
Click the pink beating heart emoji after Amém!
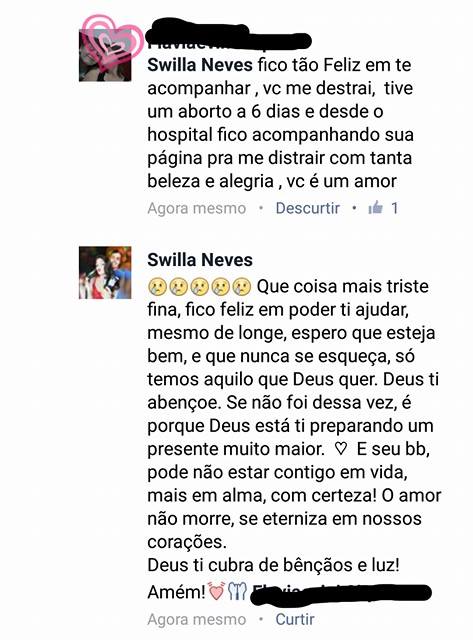point(216,591)
